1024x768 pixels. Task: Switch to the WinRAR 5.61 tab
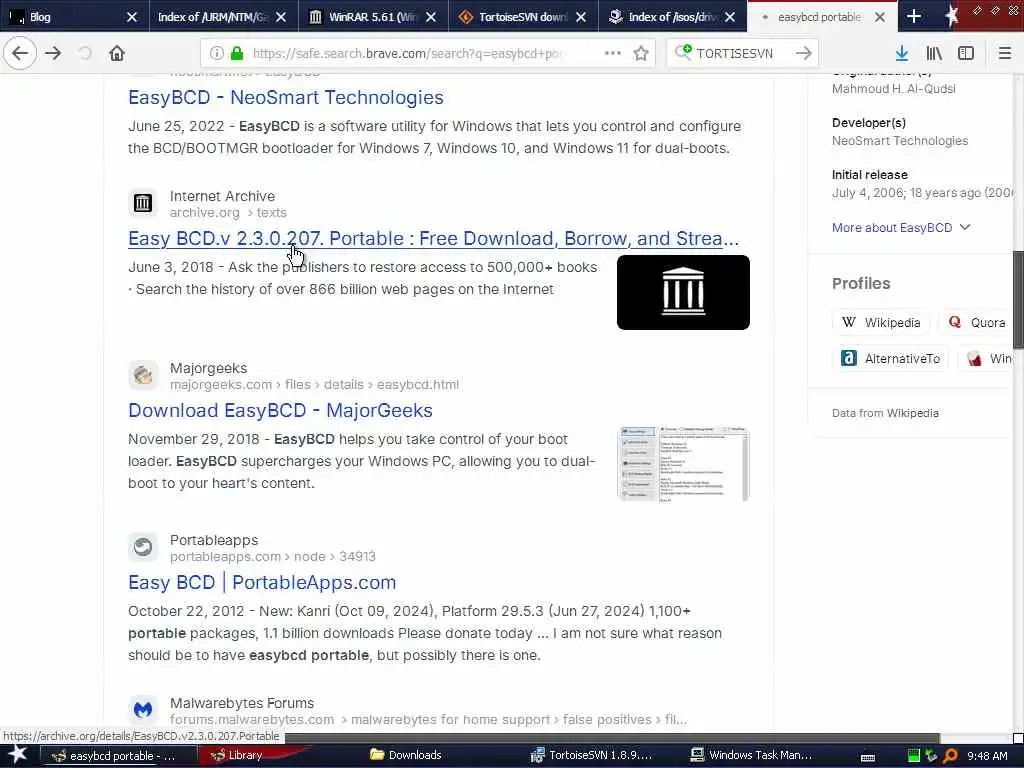[x=374, y=17]
